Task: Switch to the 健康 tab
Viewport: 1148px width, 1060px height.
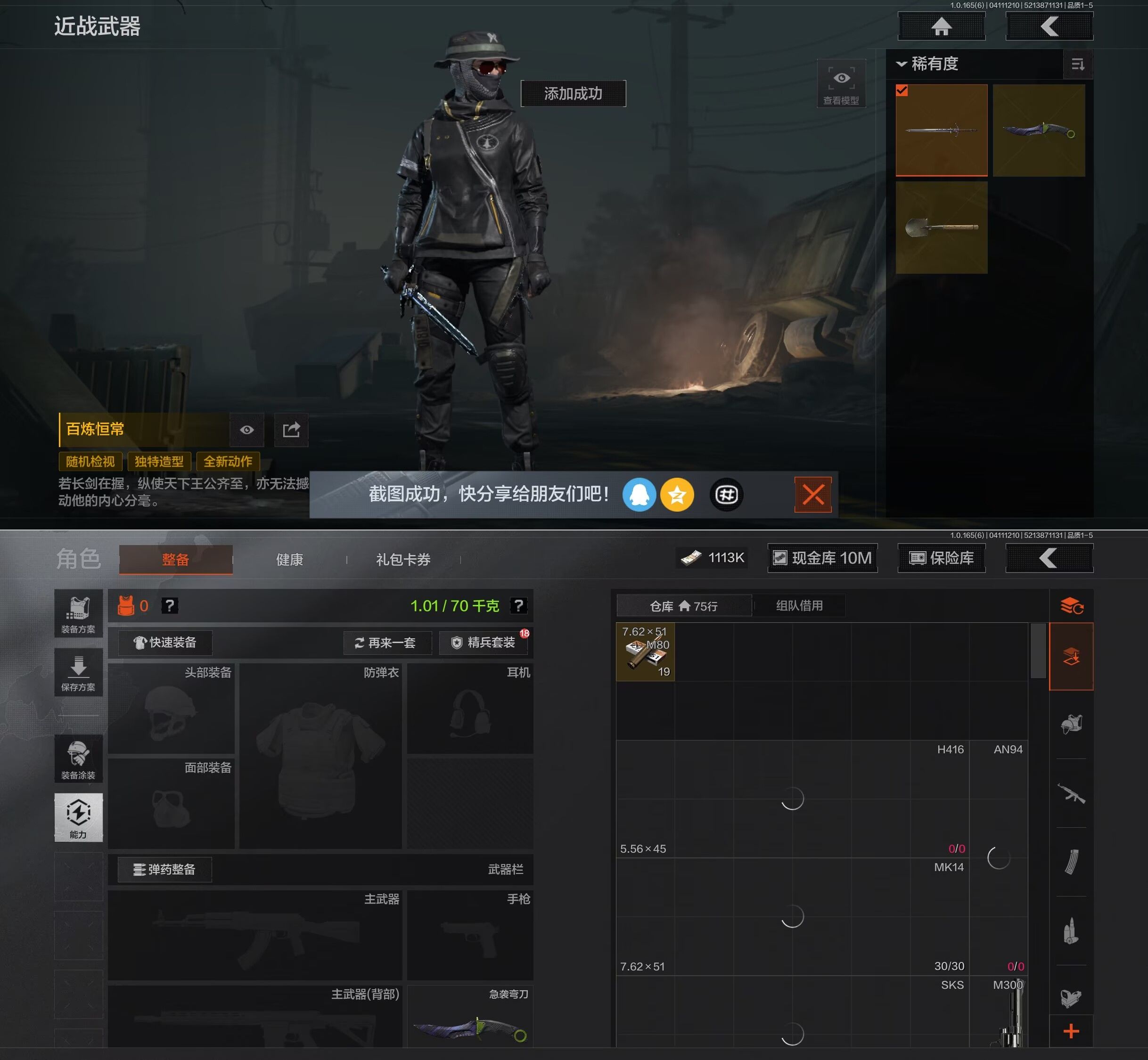Action: (x=289, y=559)
